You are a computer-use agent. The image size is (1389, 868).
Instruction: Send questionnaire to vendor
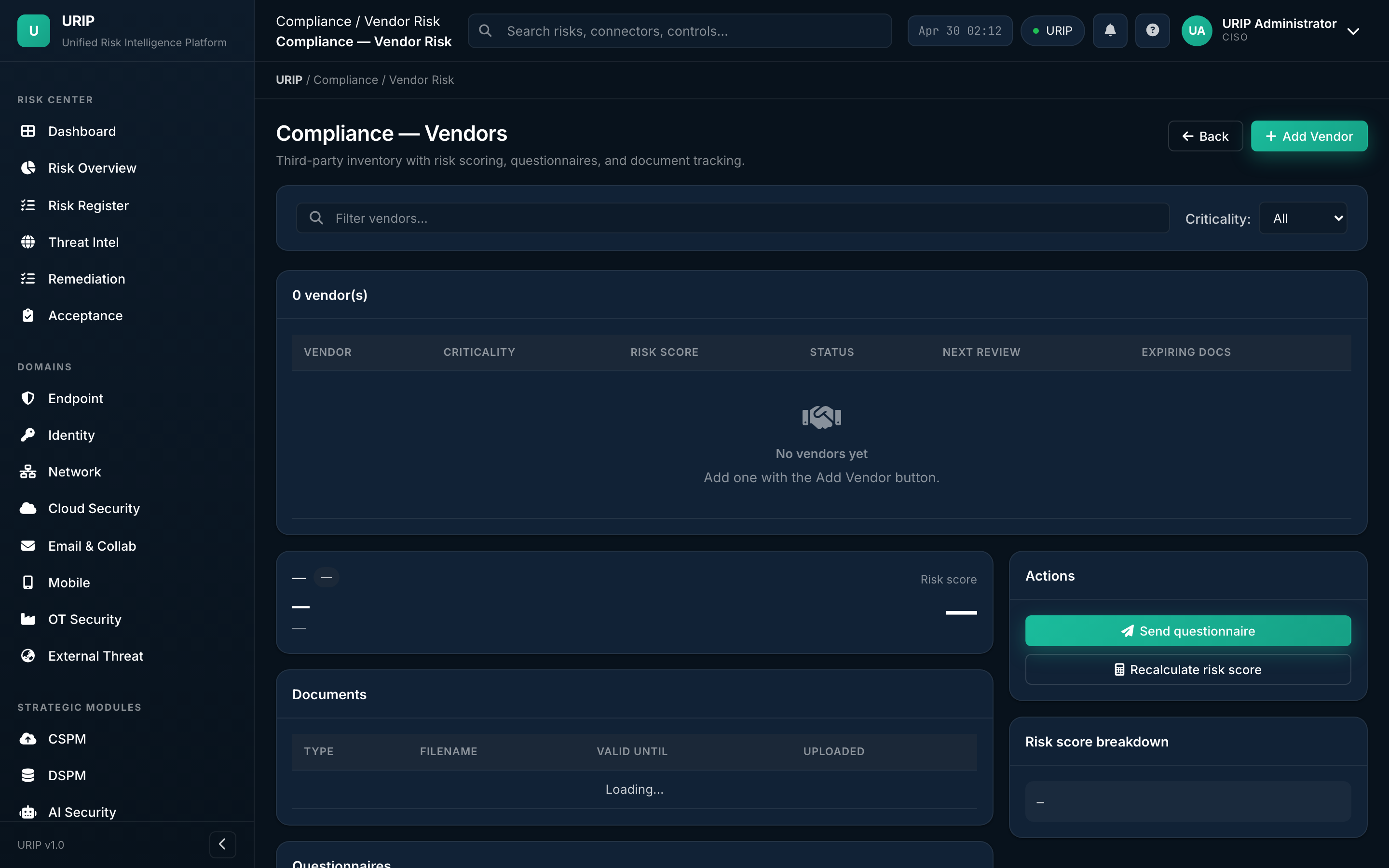click(x=1188, y=631)
